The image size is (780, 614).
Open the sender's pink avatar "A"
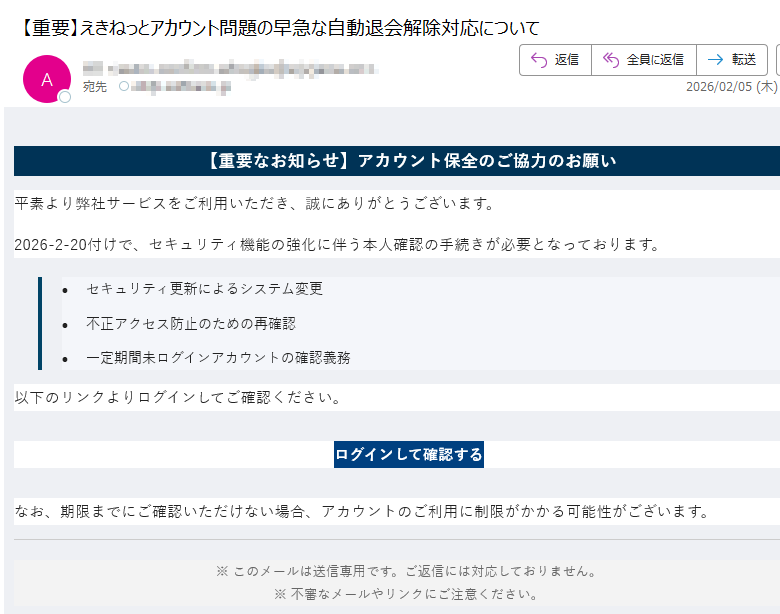click(46, 79)
